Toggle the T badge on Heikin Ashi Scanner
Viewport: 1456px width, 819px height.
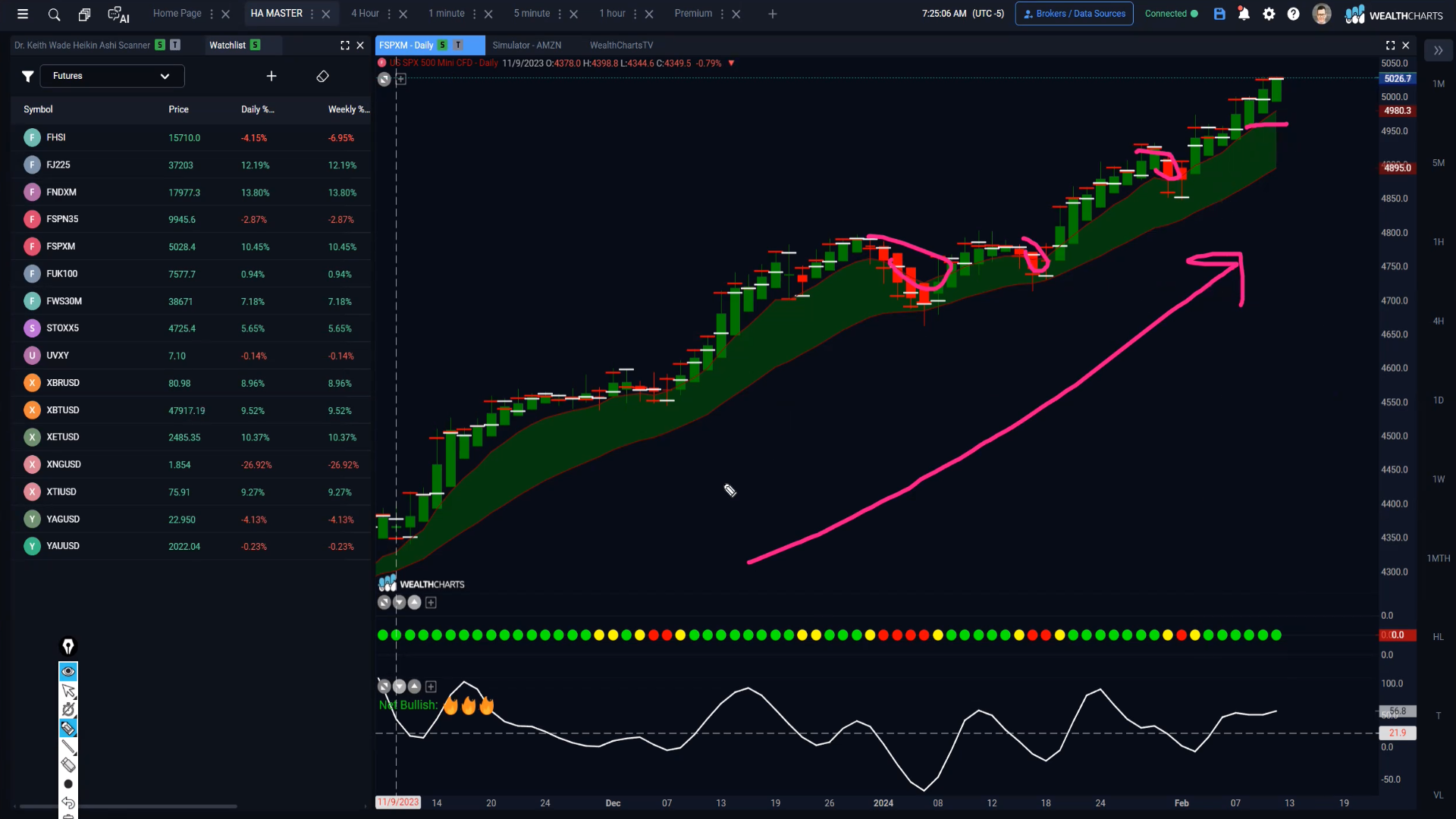(x=175, y=45)
